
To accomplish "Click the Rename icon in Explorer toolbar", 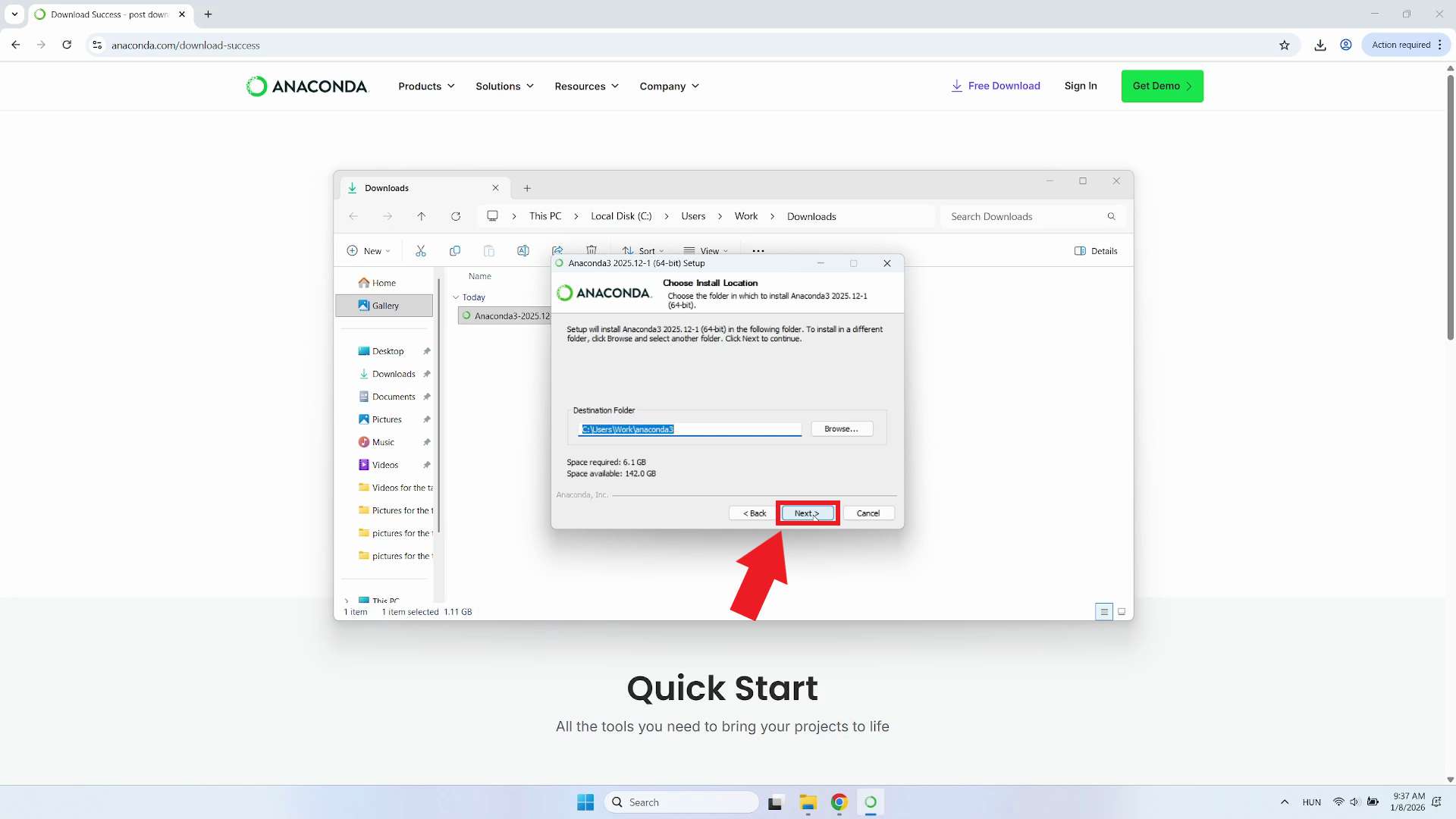I will (x=523, y=251).
